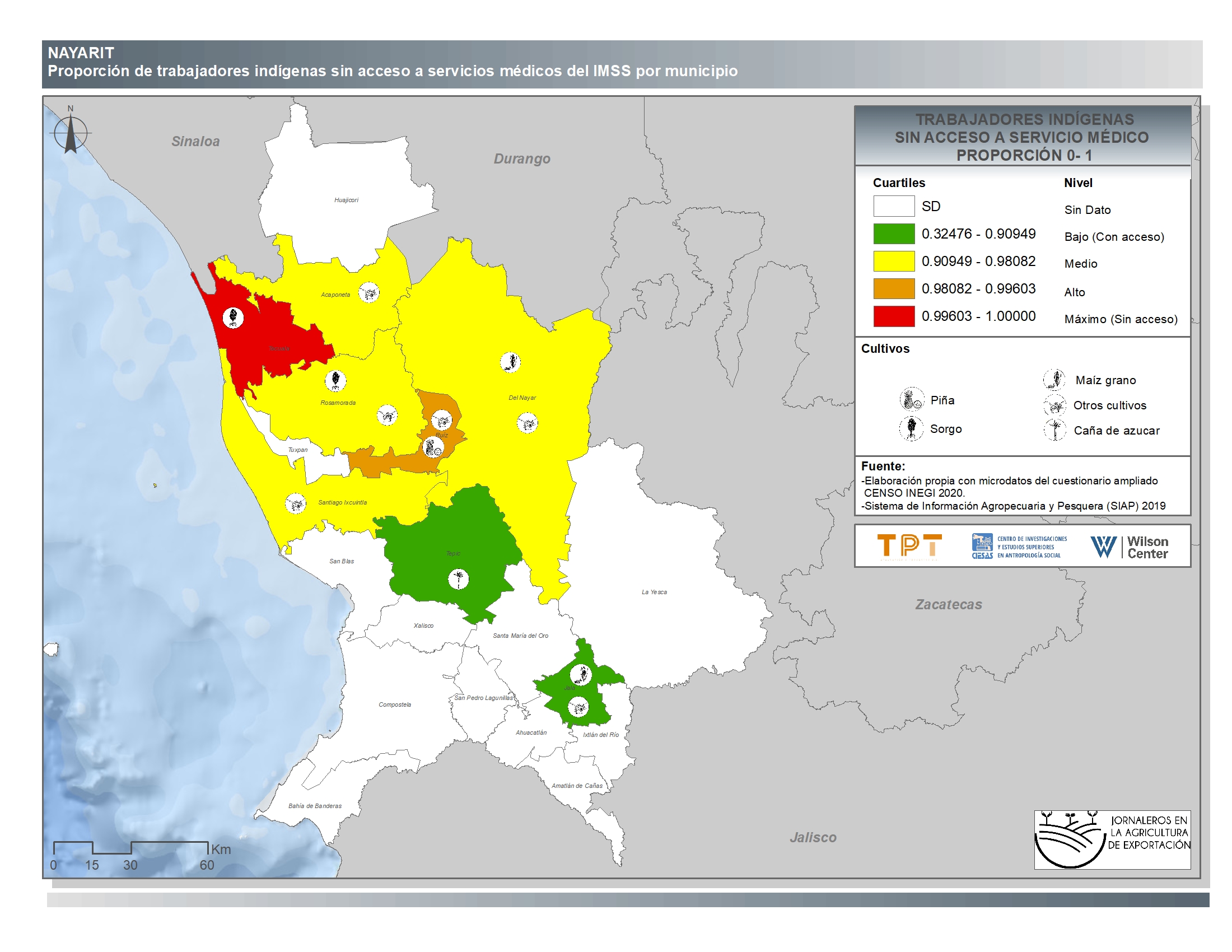This screenshot has width=1232, height=952.
Task: Click the Del Nayar municipality label
Action: 522,398
